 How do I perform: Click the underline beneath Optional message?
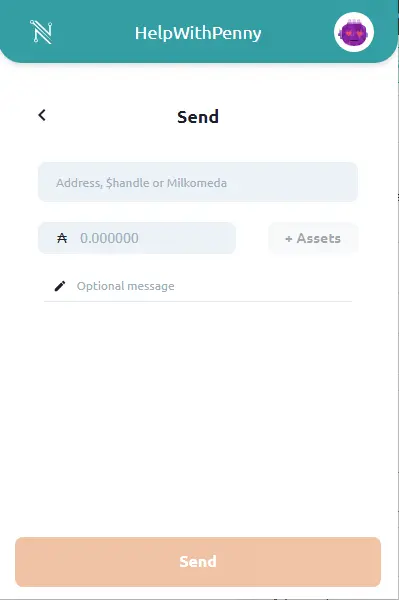(198, 302)
